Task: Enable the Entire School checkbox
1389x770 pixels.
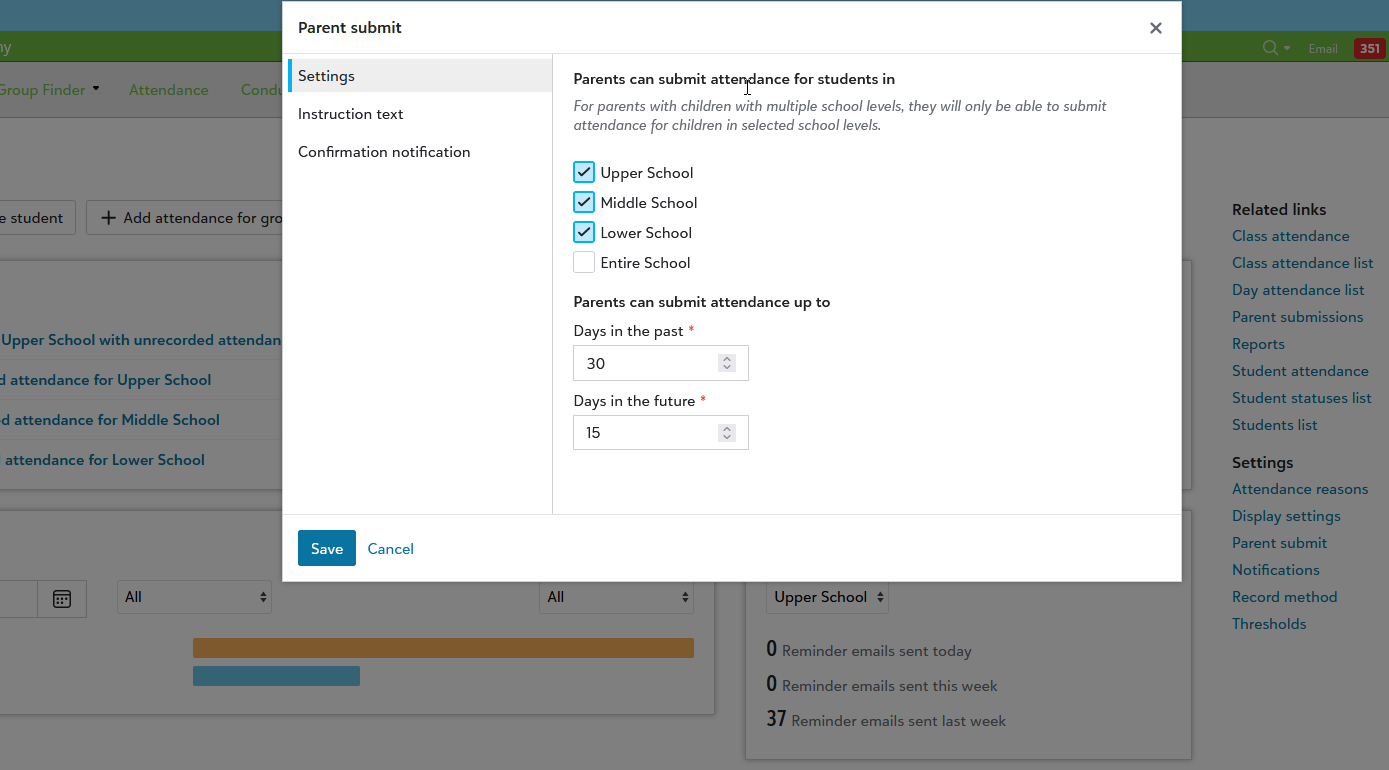Action: [584, 262]
